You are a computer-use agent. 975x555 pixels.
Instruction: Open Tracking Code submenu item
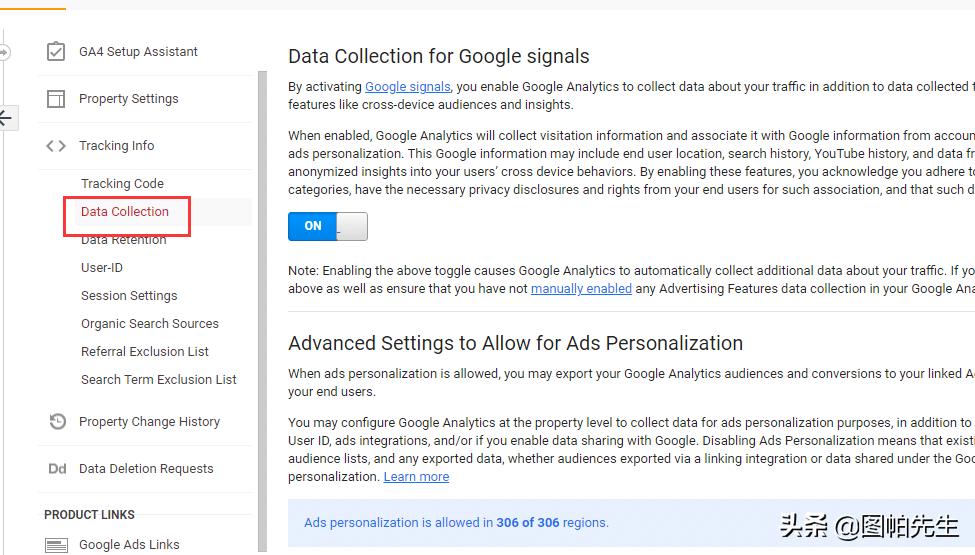point(122,184)
